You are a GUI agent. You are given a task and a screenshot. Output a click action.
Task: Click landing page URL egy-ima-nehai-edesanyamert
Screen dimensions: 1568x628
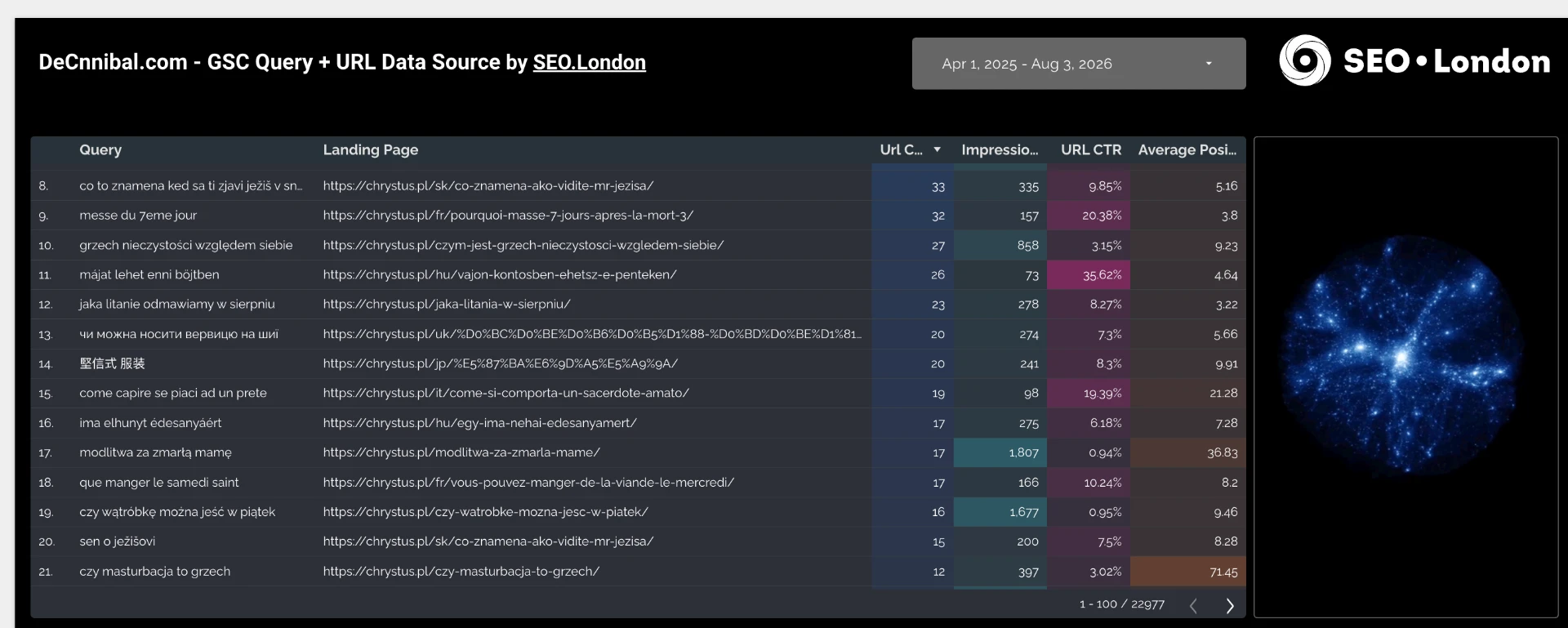pyautogui.click(x=479, y=423)
